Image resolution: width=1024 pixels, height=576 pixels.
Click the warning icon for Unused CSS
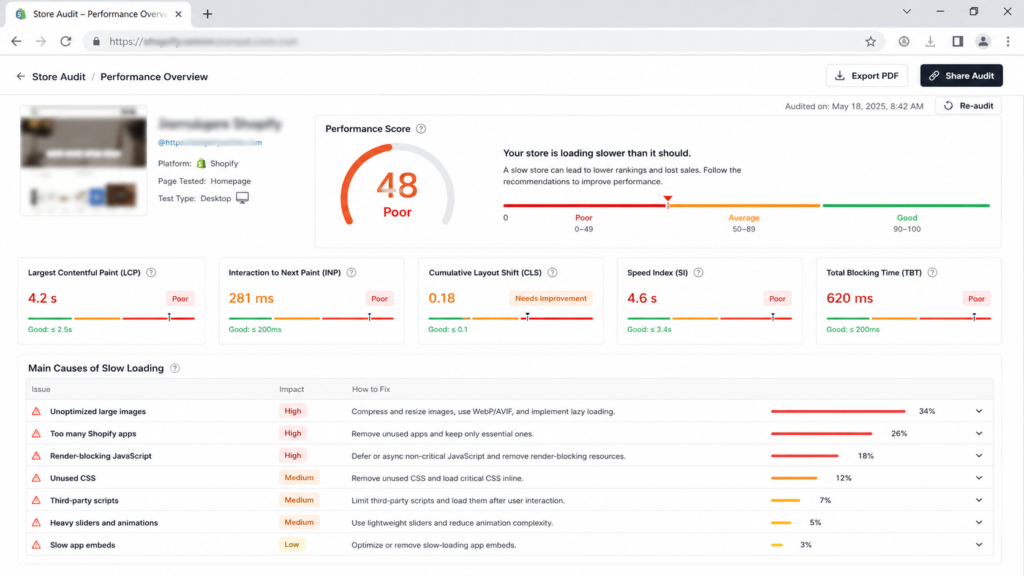coord(37,478)
